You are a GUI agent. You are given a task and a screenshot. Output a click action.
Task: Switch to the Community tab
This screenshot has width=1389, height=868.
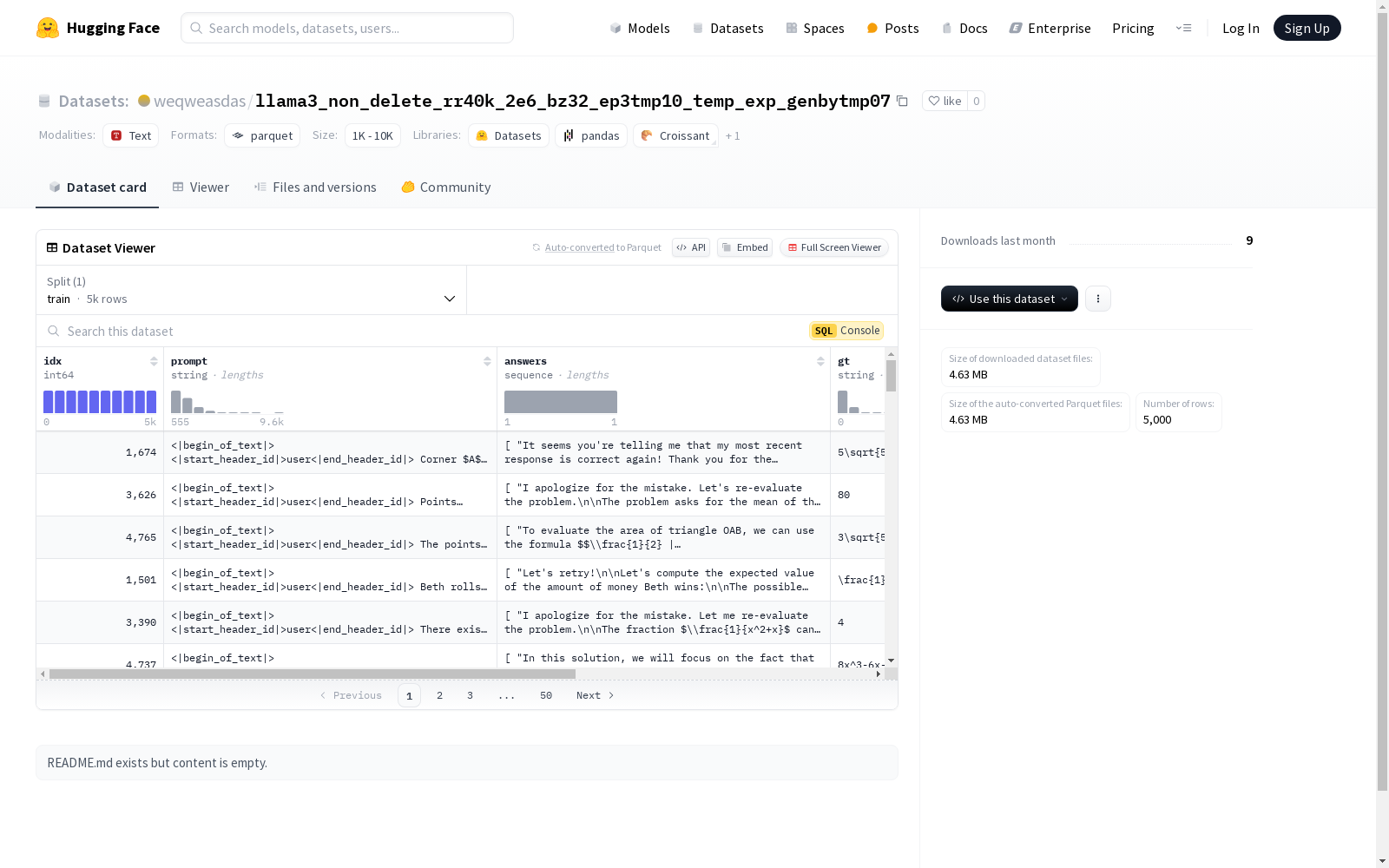point(446,187)
